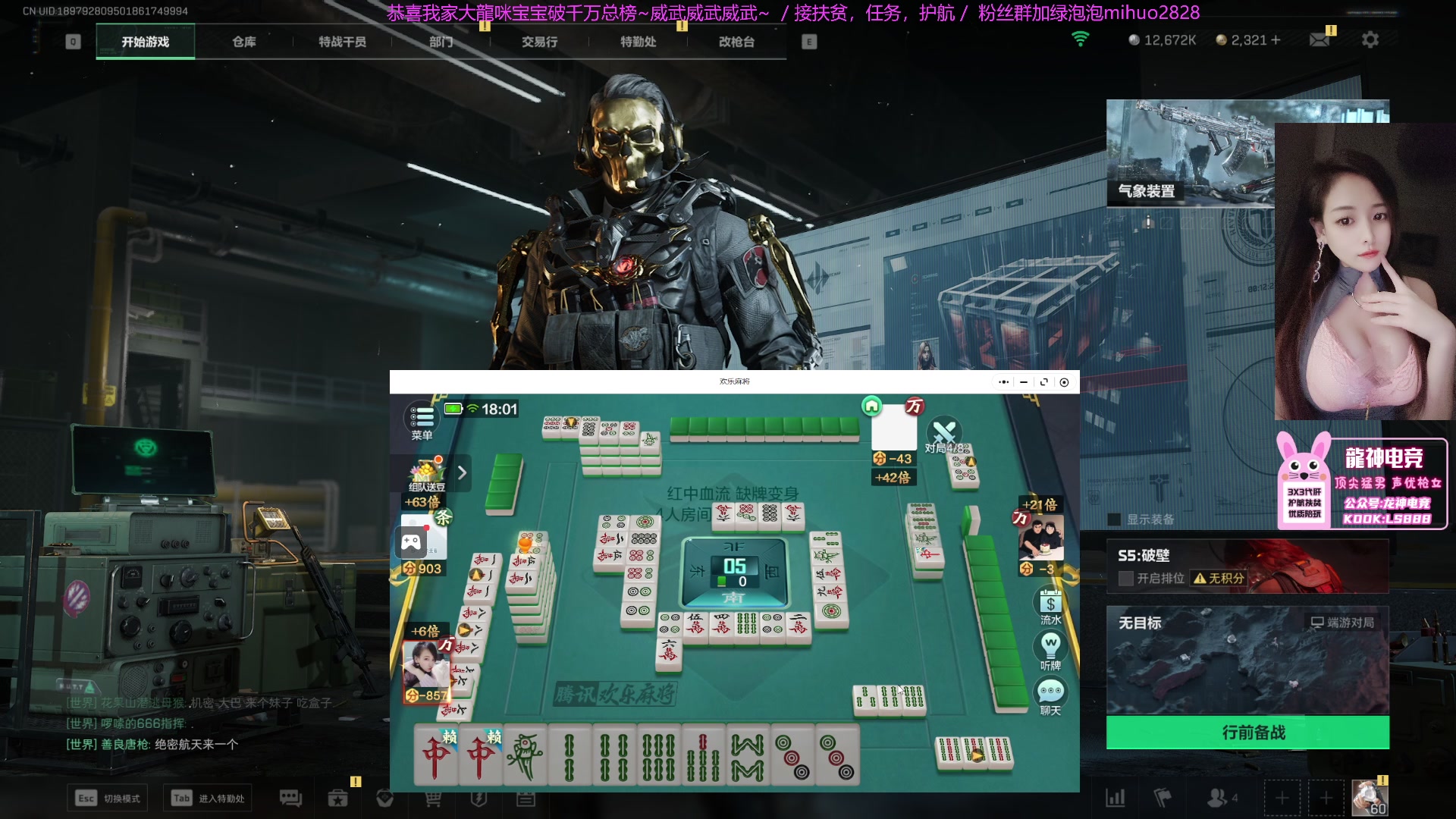Open the clipboard list icon in bottom bar

point(526,798)
